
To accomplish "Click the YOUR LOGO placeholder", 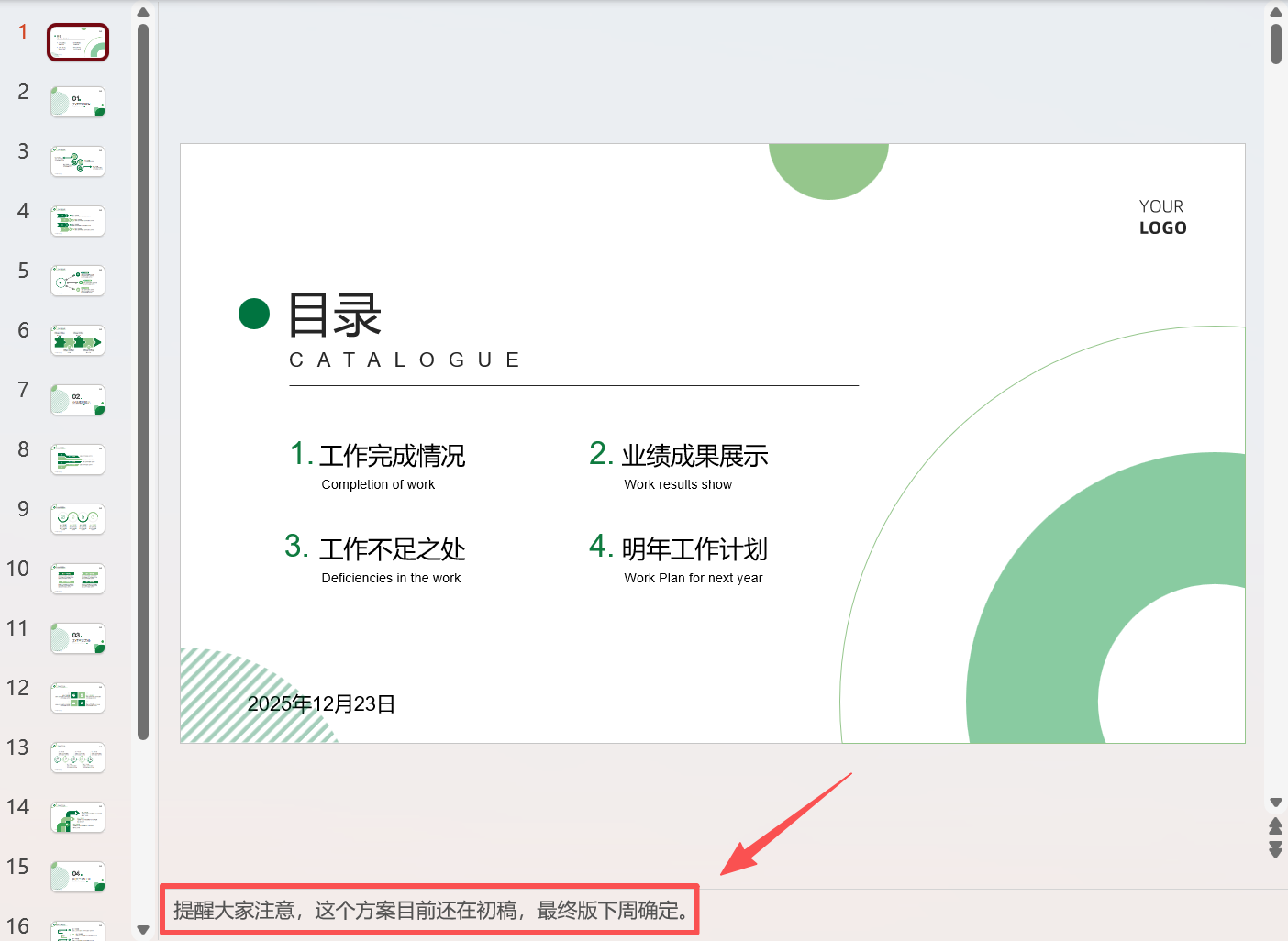I will (x=1162, y=216).
